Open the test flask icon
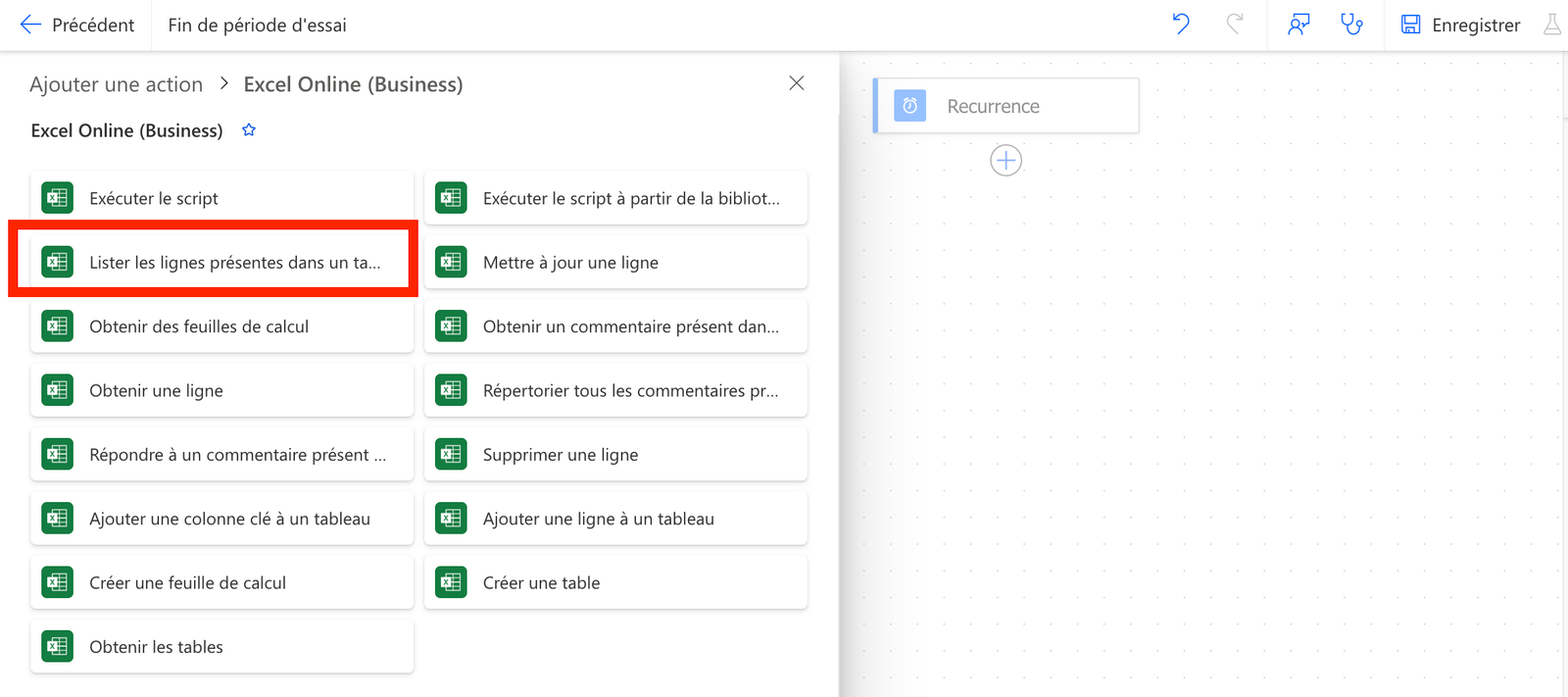This screenshot has height=697, width=1568. [1552, 25]
